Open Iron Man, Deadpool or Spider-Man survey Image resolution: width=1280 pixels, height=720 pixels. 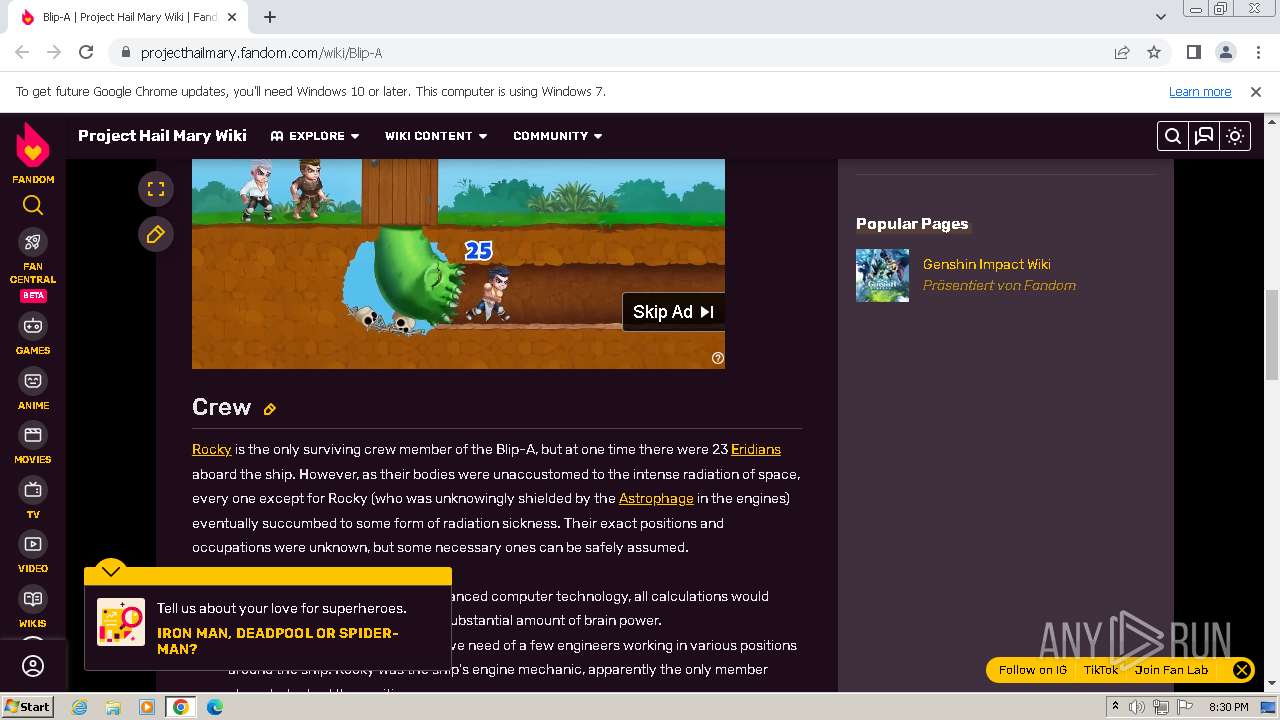pyautogui.click(x=277, y=641)
